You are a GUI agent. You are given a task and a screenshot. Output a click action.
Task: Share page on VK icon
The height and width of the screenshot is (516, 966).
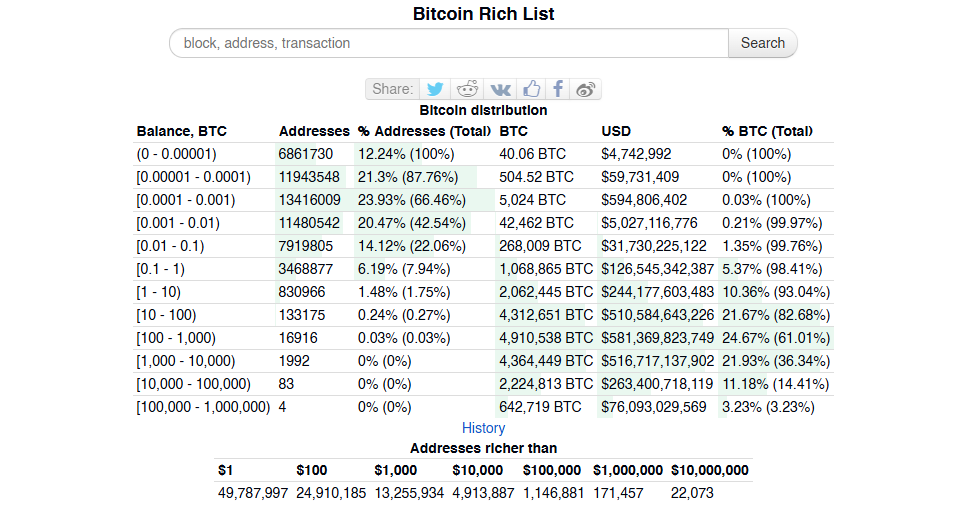500,89
